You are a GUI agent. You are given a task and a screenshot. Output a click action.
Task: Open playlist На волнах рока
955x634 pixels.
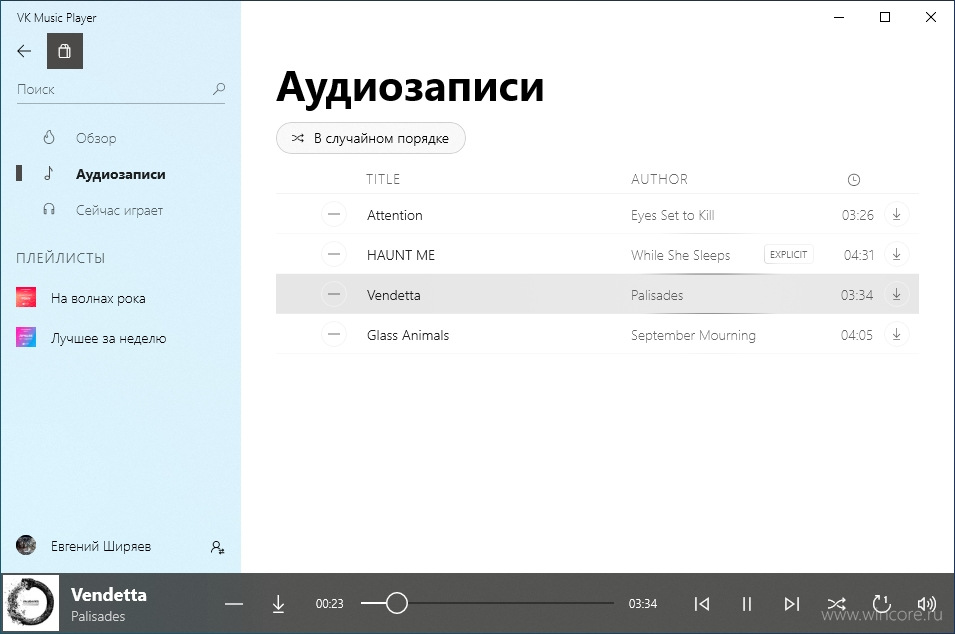98,298
